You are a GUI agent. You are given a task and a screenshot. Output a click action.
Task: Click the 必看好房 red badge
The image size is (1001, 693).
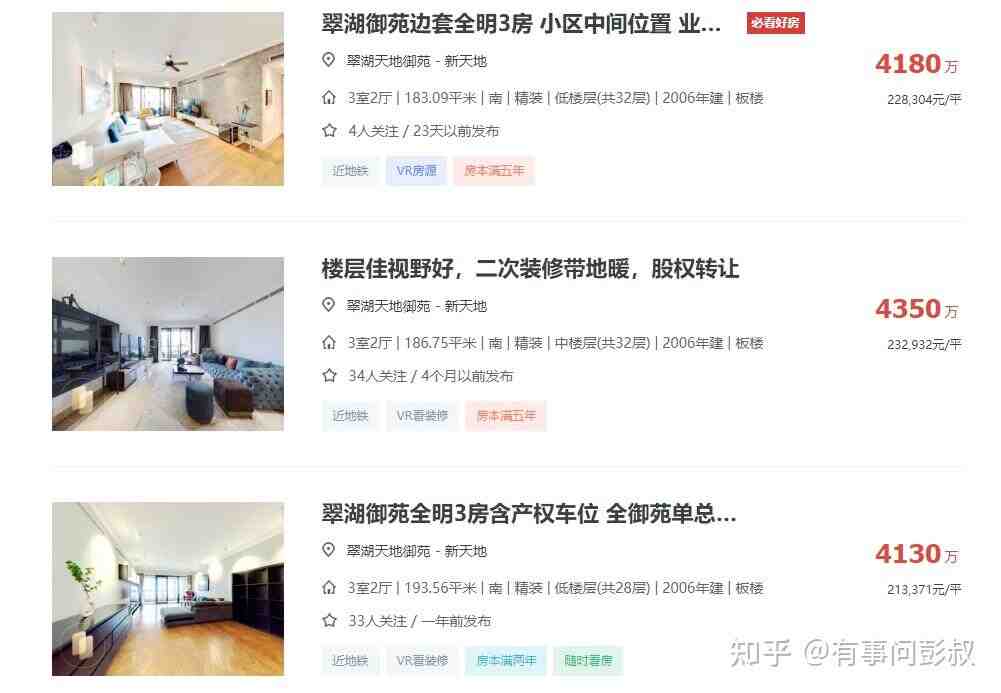coord(775,23)
